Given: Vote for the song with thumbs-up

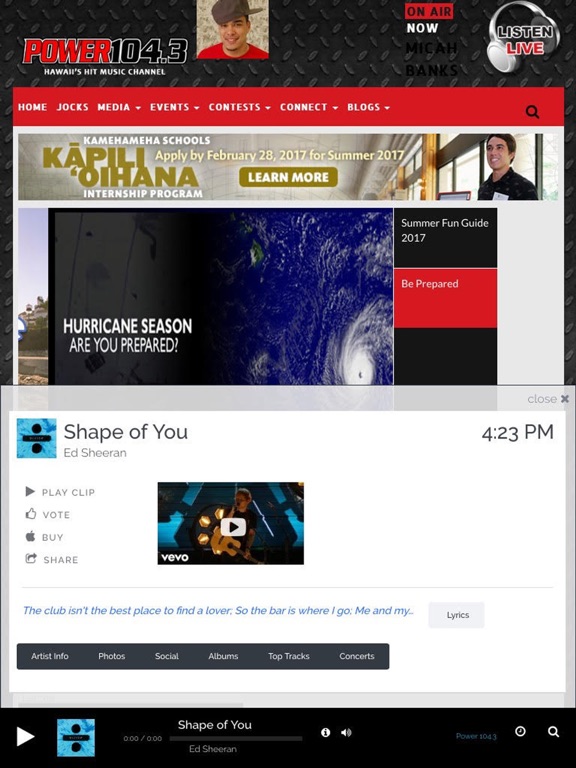Looking at the screenshot, I should tap(48, 514).
